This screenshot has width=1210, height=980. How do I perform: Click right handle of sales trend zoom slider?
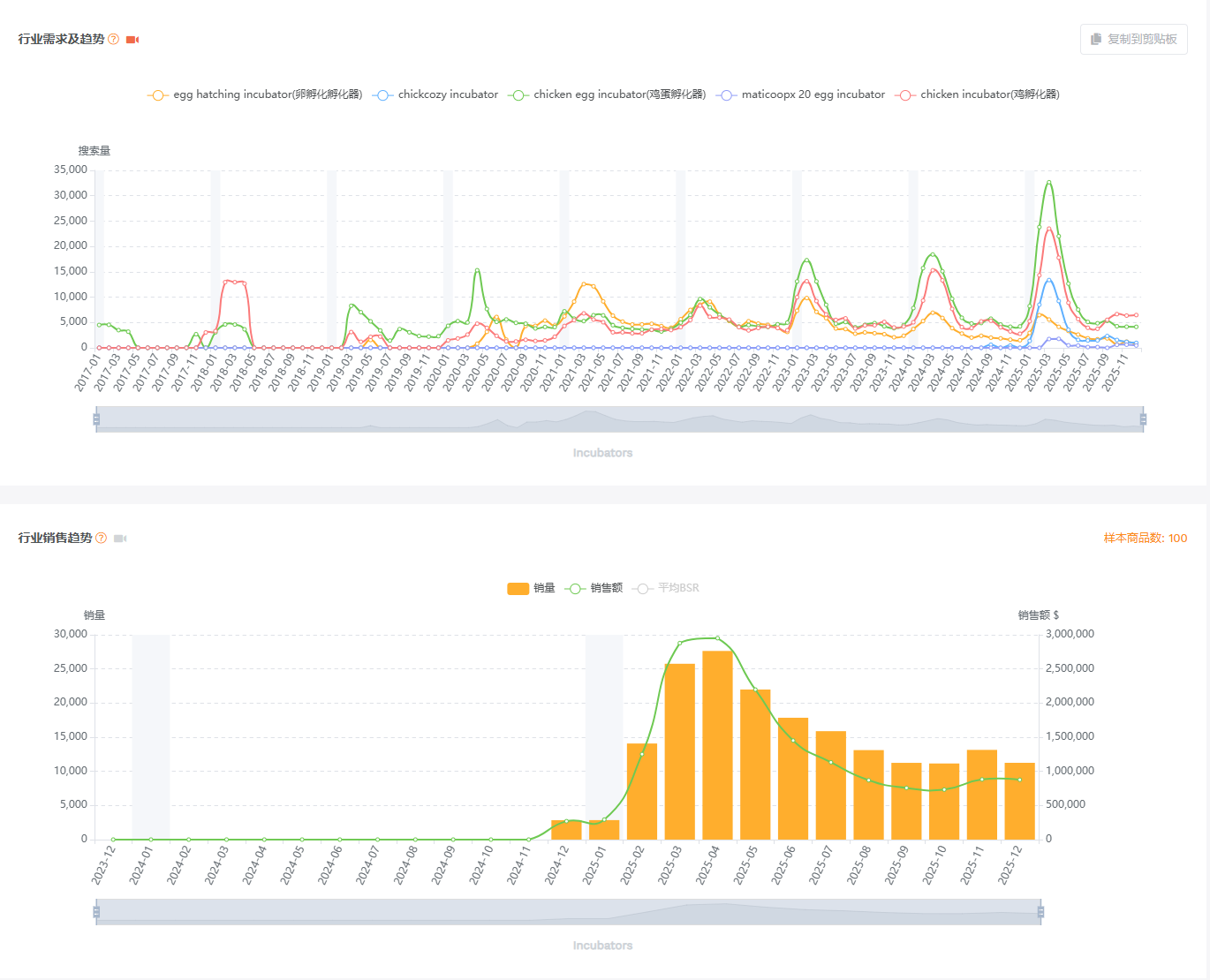(1040, 912)
